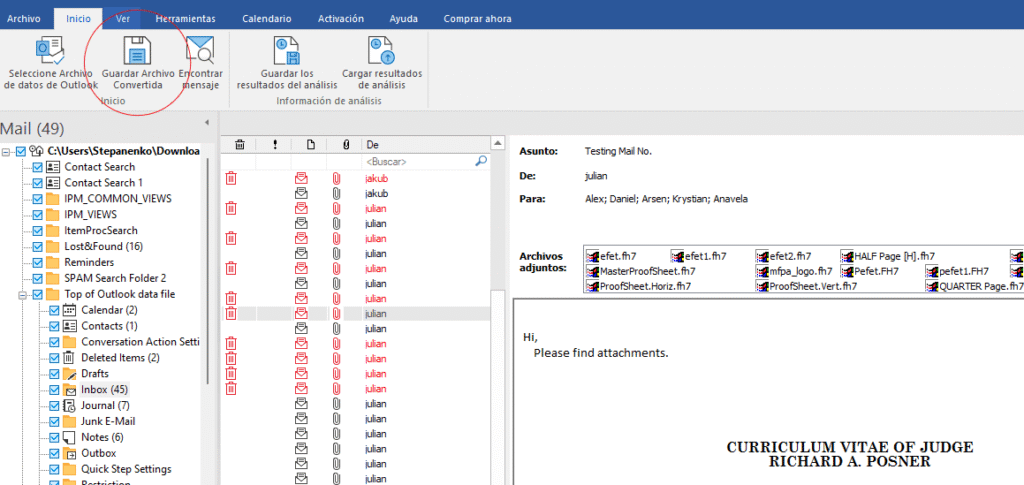Click the importance exclamation column header
Viewport: 1024px width, 485px height.
click(274, 144)
